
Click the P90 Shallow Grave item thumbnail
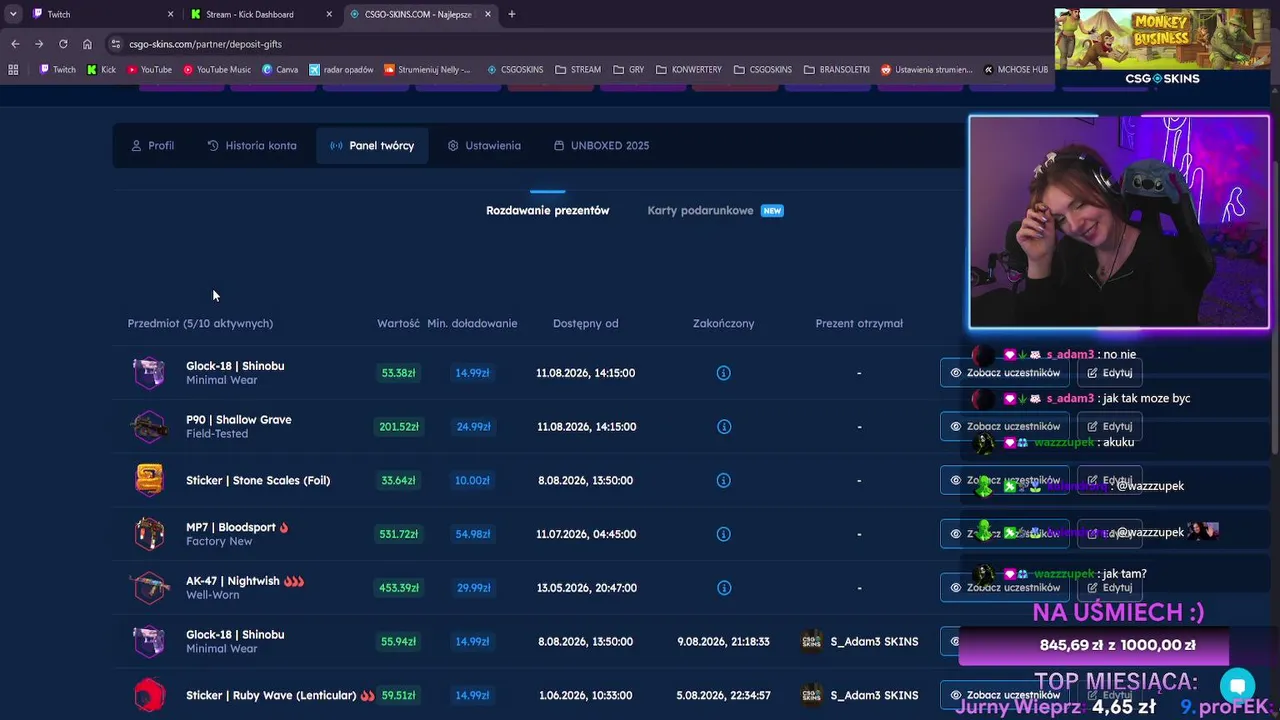click(x=149, y=427)
